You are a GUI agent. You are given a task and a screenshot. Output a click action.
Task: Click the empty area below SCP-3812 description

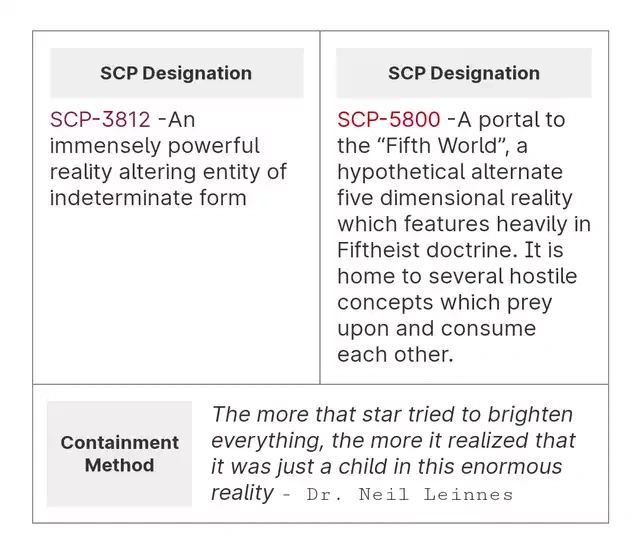coord(176,300)
